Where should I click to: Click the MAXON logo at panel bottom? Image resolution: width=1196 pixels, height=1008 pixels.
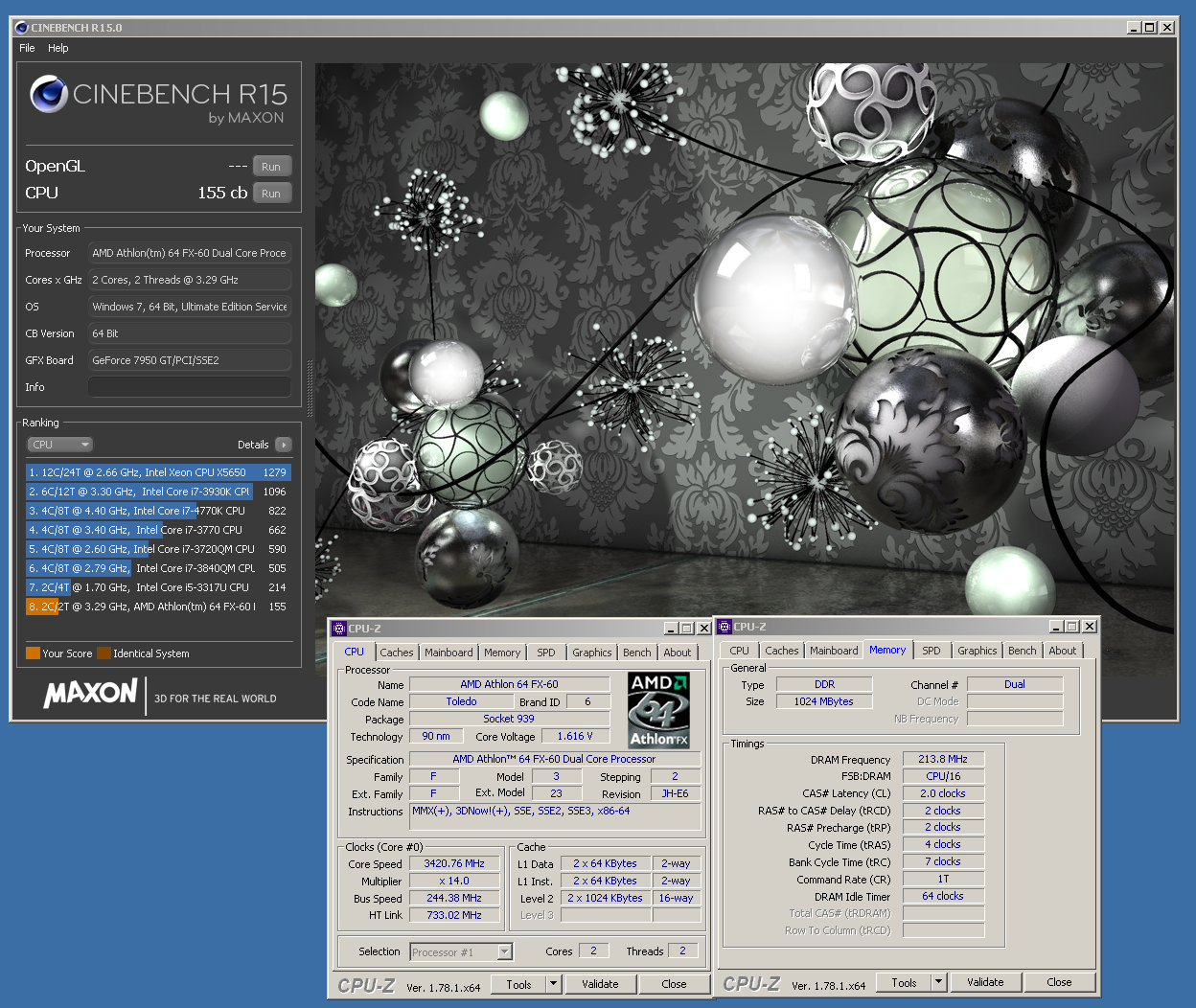coord(91,693)
